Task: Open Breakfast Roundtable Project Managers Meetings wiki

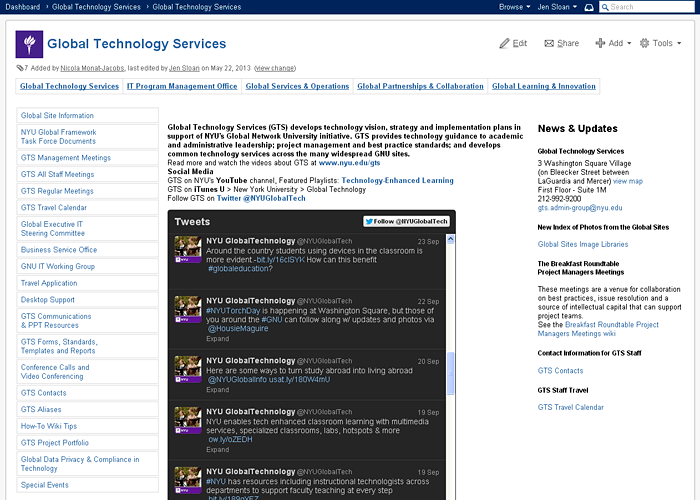Action: [598, 329]
